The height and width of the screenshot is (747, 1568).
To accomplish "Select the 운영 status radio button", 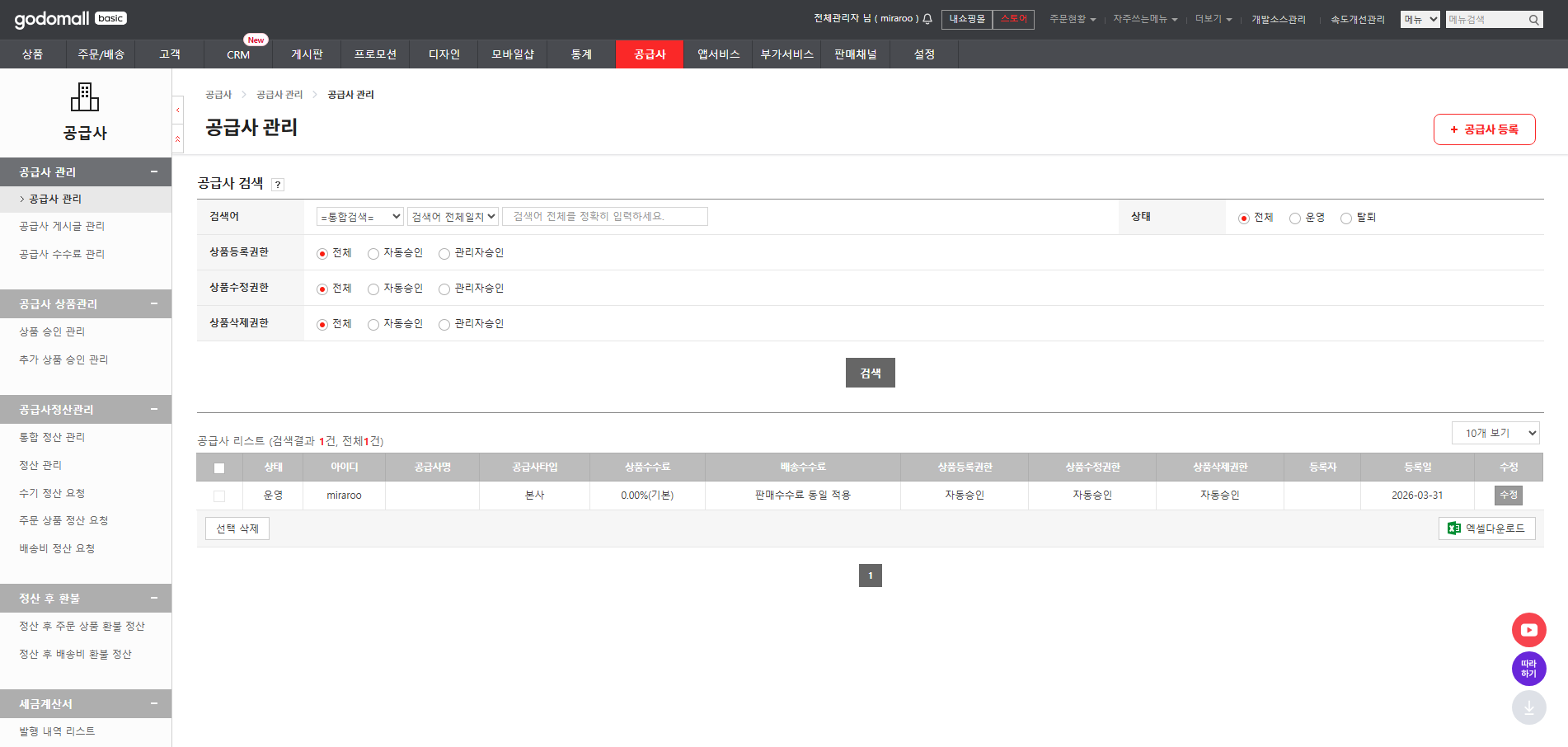I will click(x=1295, y=218).
